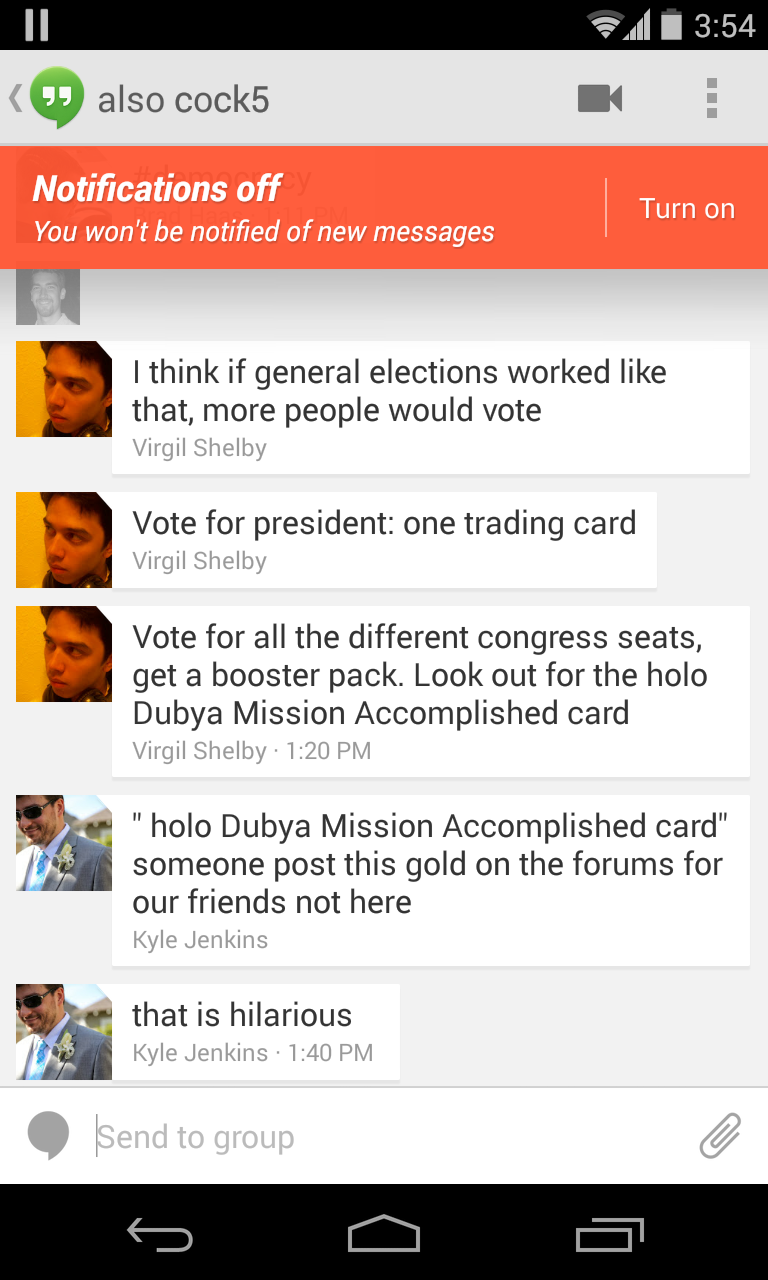Tap the paperclip attachment icon
This screenshot has width=768, height=1280.
pos(720,1136)
